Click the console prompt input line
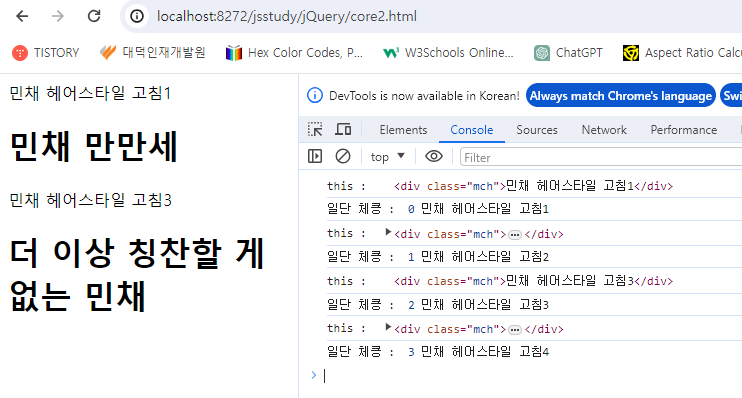The height and width of the screenshot is (398, 742). point(530,376)
